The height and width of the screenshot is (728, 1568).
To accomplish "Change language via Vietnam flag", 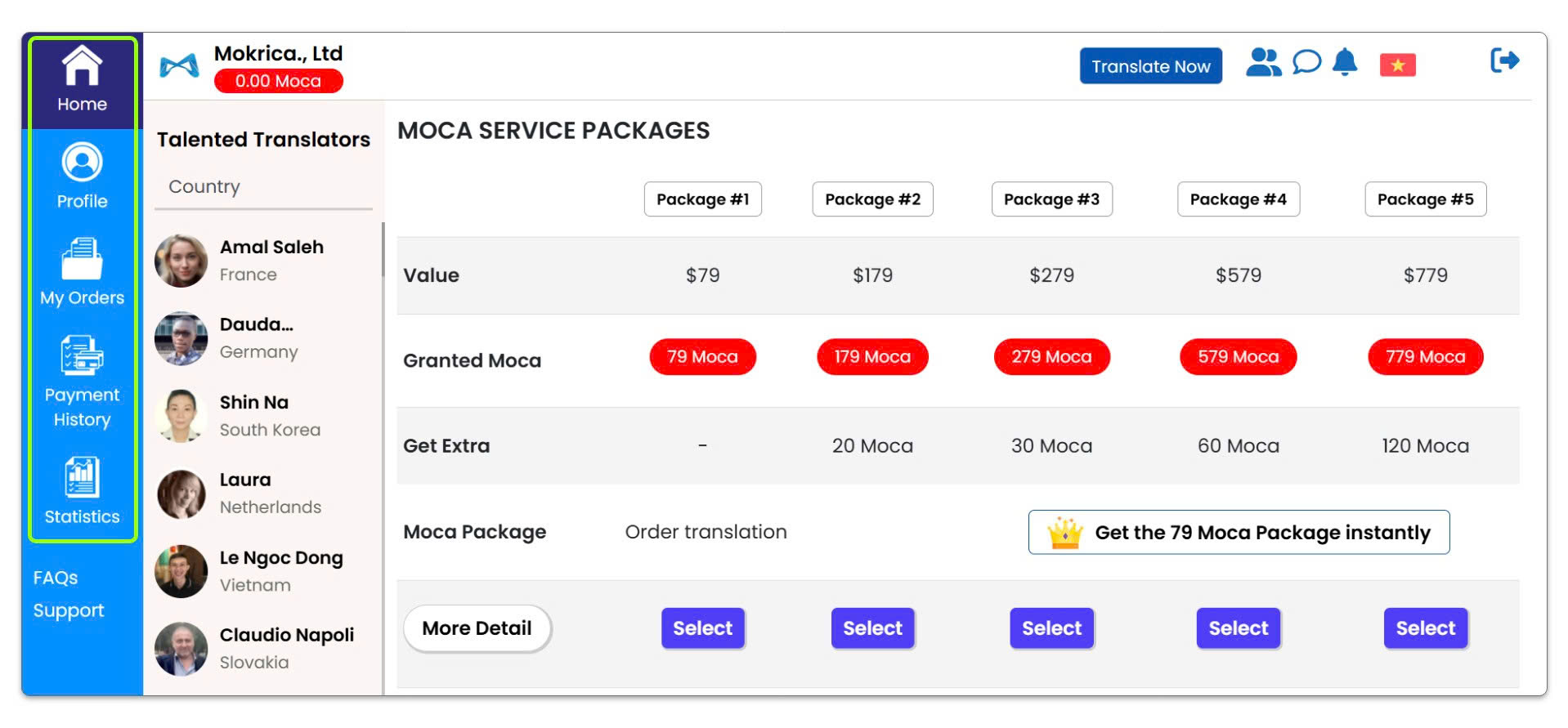I will click(x=1397, y=65).
